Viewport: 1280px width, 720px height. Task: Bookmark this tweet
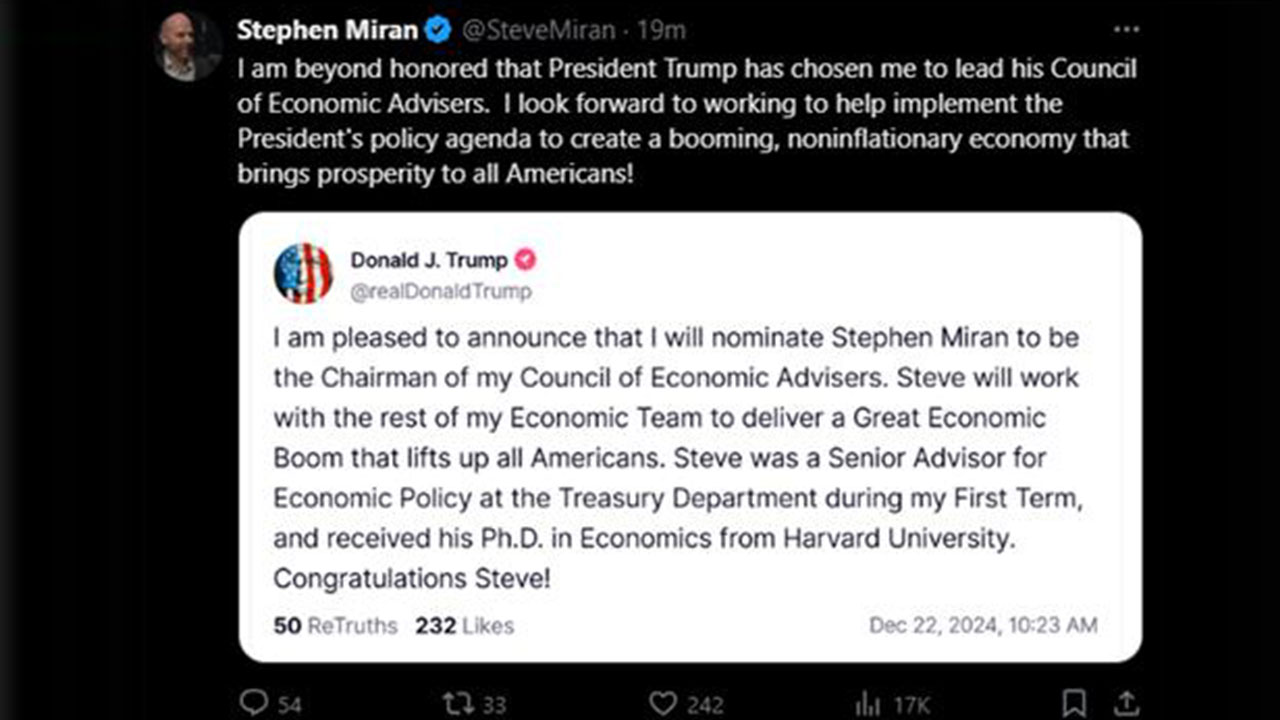pos(1075,704)
